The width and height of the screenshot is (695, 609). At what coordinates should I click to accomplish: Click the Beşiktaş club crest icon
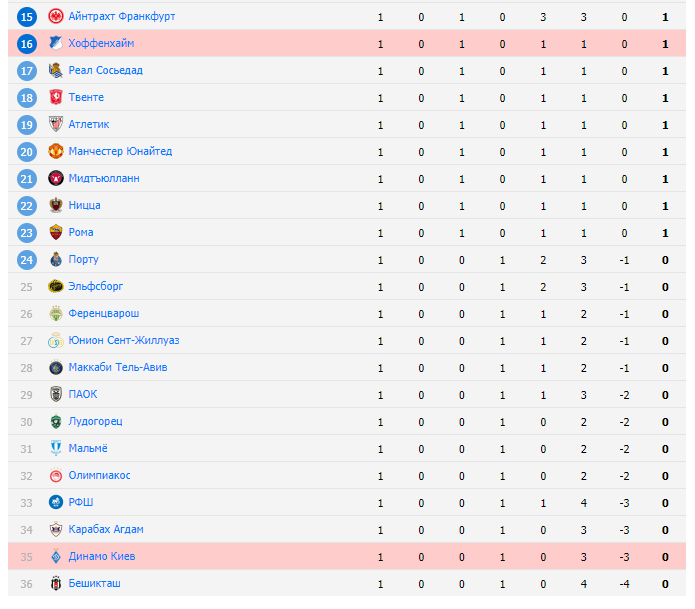pyautogui.click(x=56, y=584)
